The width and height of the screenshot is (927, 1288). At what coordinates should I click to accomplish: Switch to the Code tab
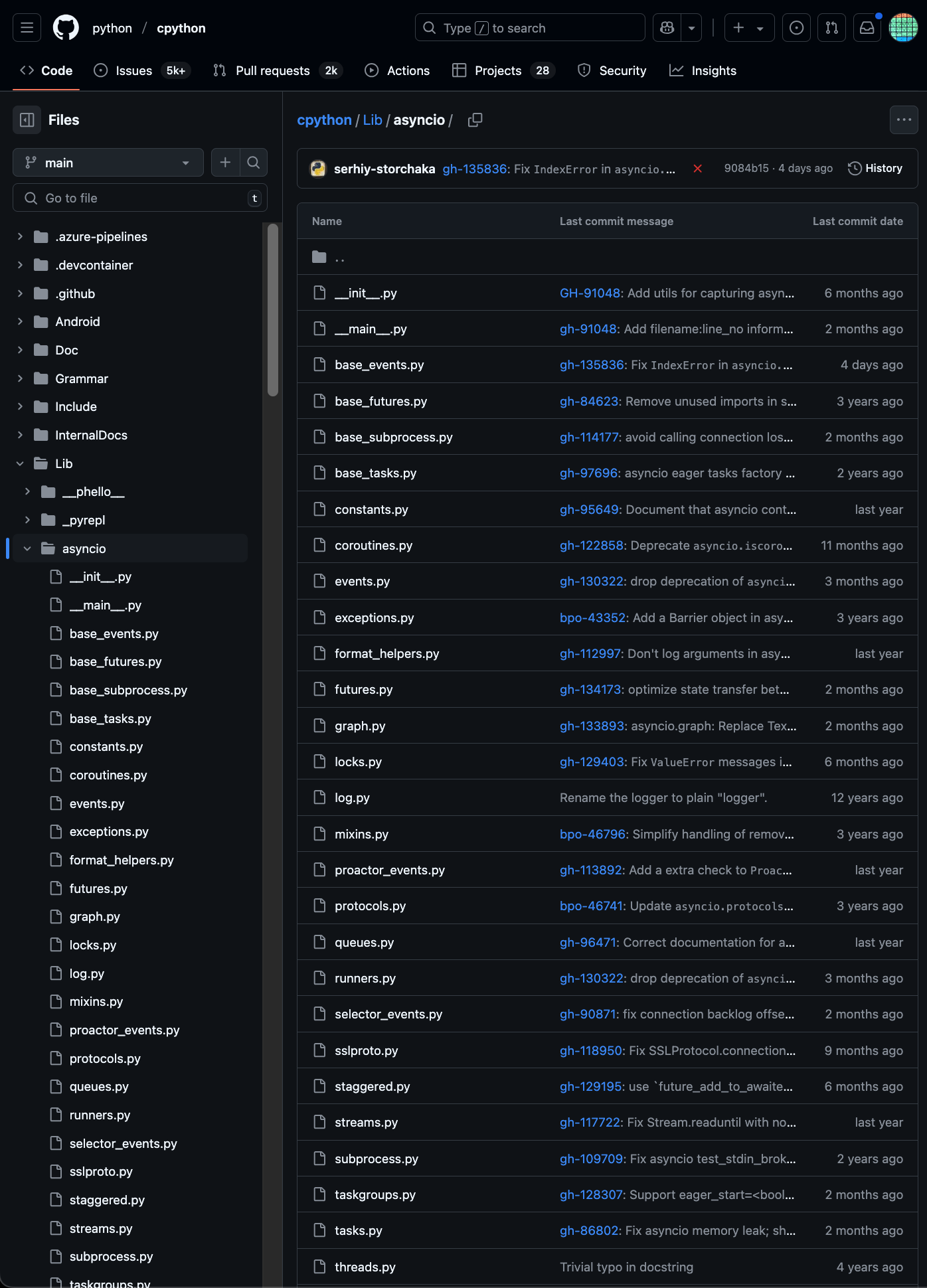46,70
